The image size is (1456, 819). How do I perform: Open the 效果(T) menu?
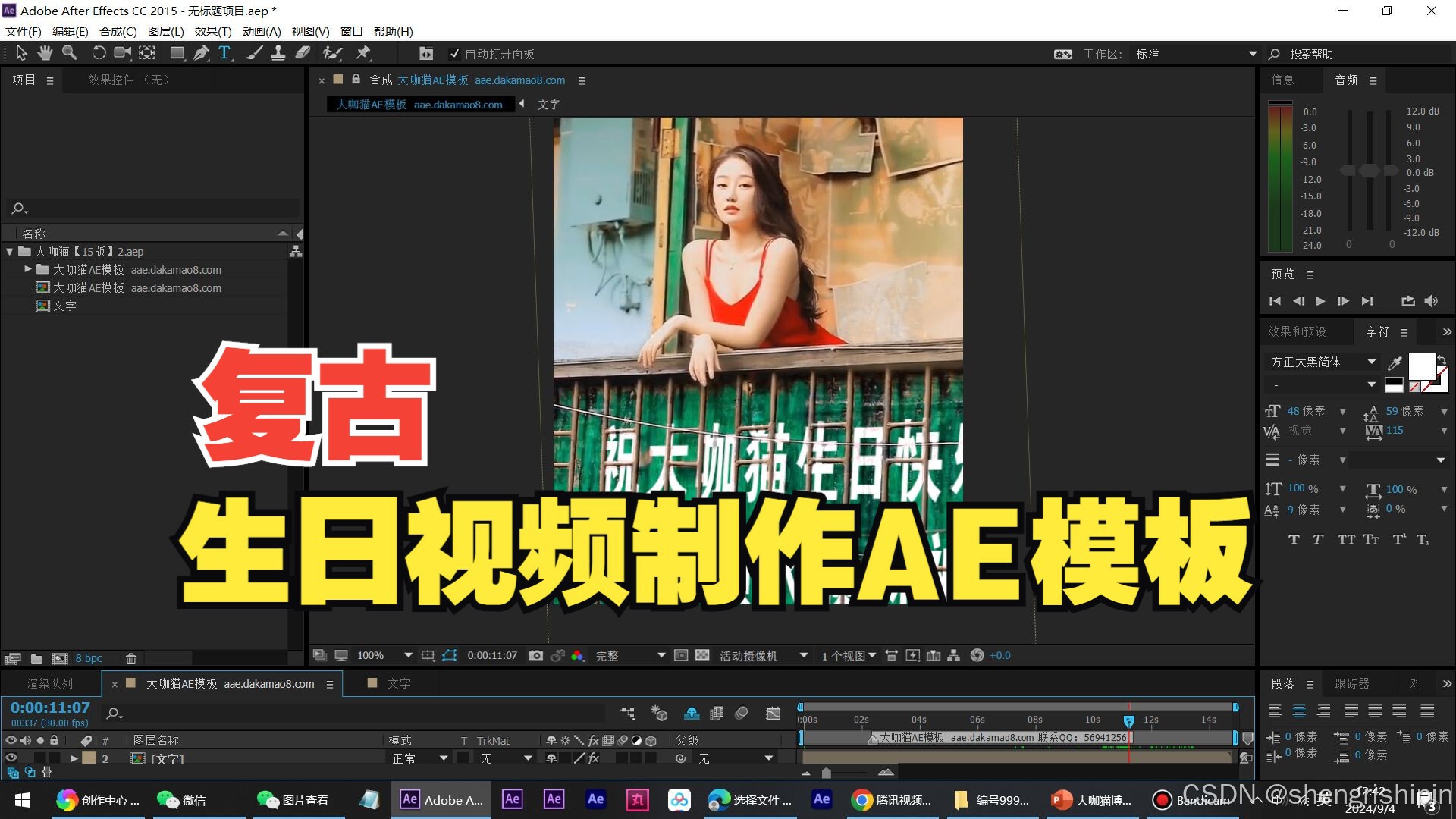tap(212, 31)
